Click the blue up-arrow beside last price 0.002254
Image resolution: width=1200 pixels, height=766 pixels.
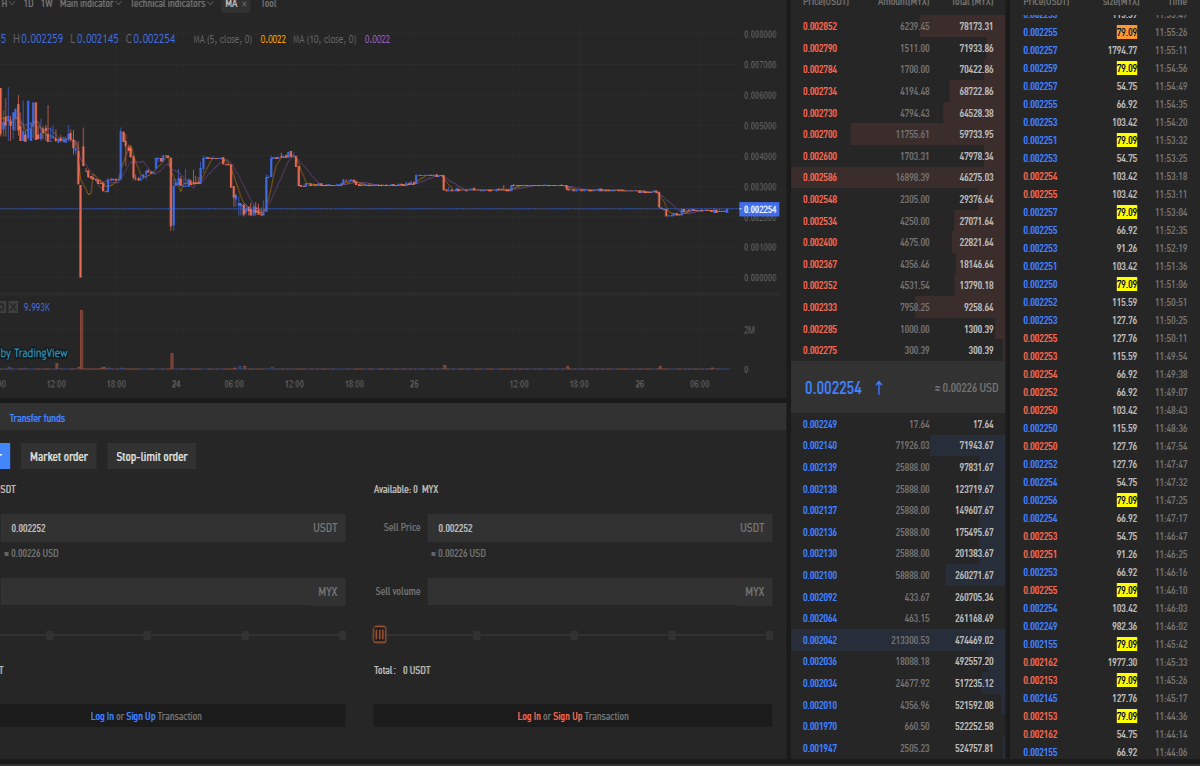click(879, 388)
